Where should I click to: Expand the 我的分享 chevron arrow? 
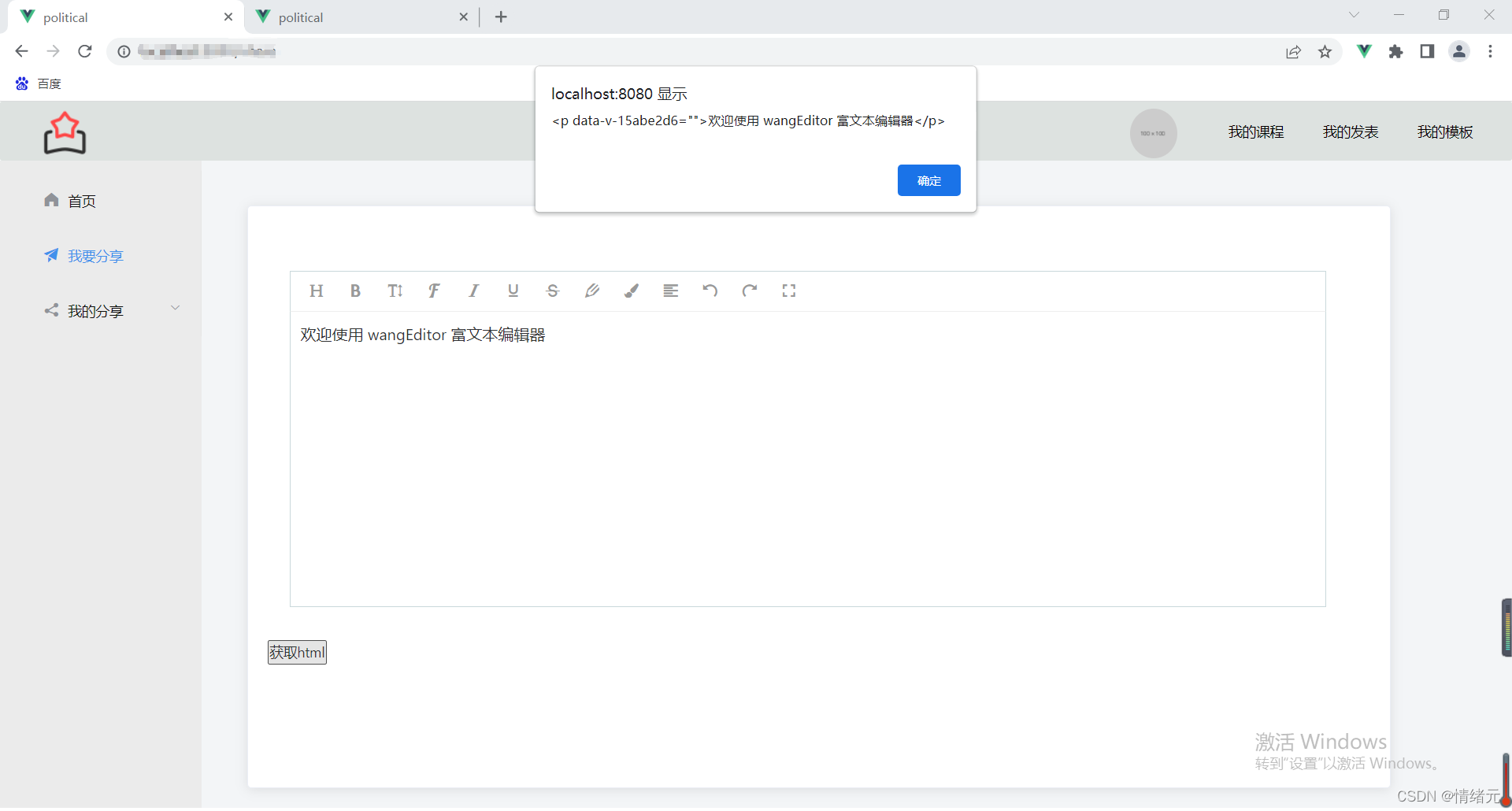(176, 308)
